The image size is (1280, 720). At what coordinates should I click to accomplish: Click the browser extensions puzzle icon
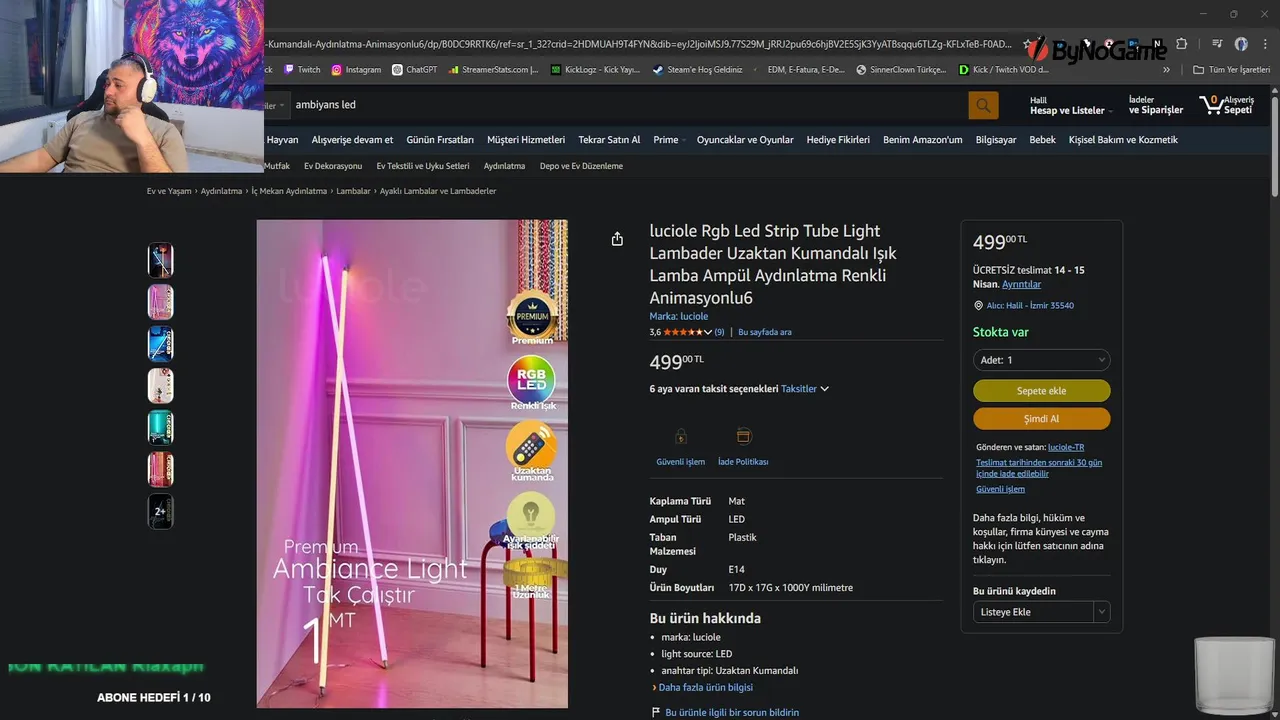[x=1181, y=44]
